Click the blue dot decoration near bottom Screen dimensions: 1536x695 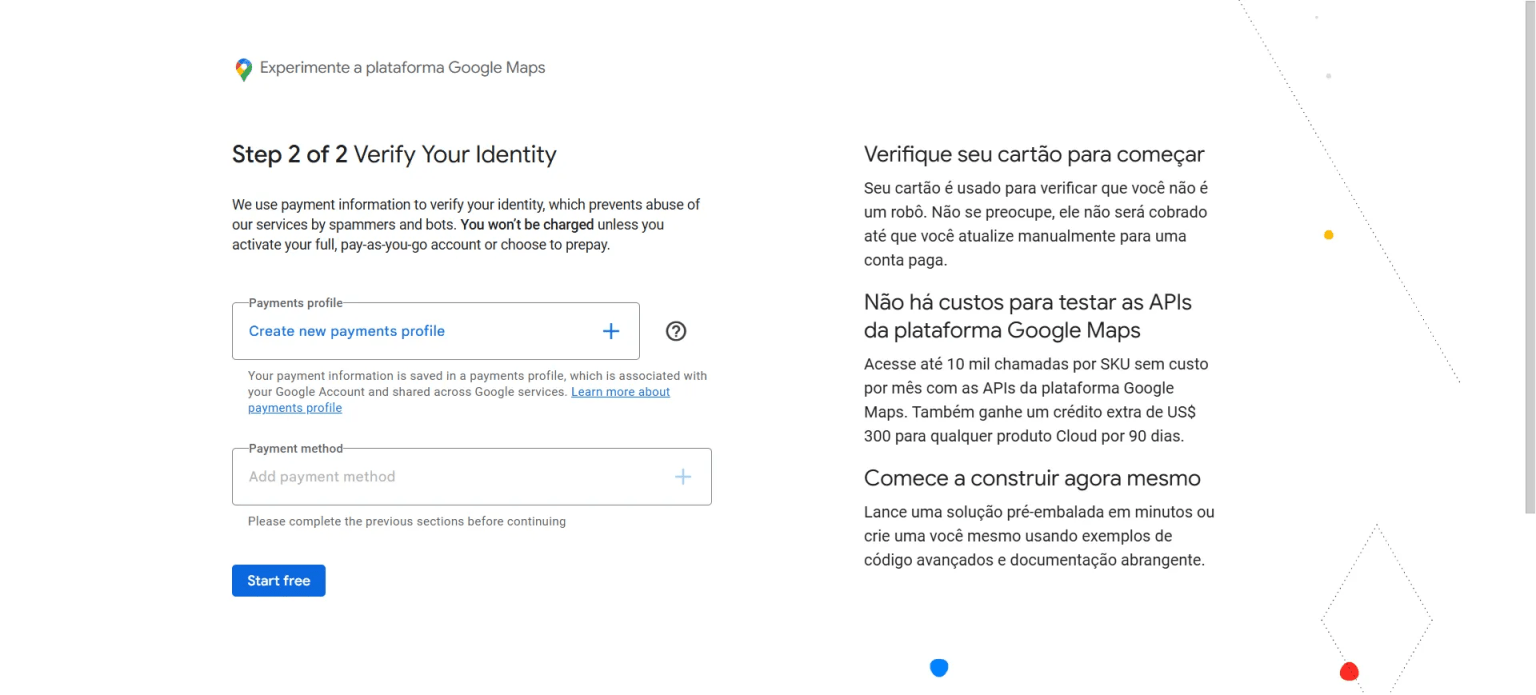939,667
